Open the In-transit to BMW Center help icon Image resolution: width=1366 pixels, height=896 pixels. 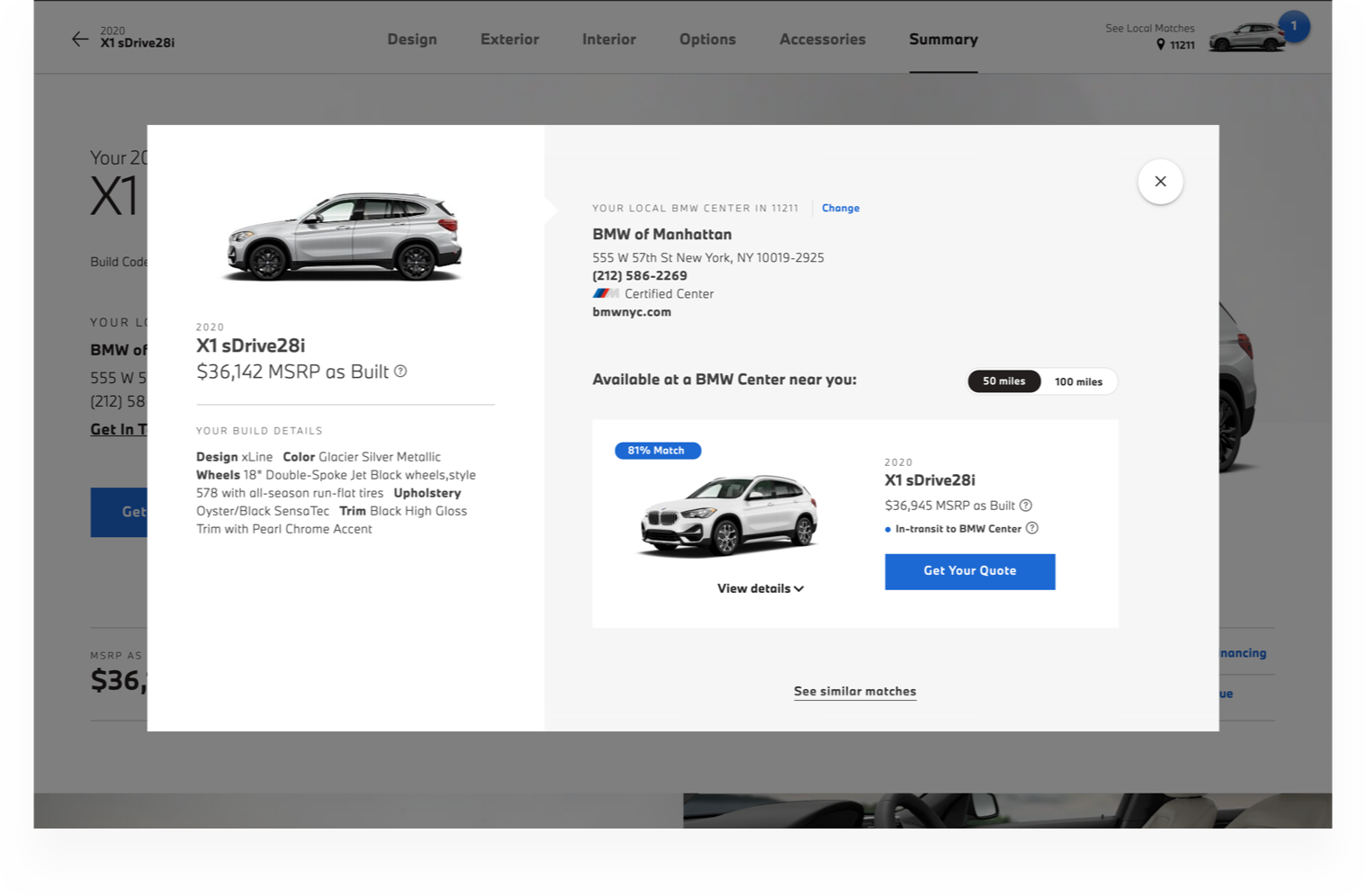click(1032, 528)
